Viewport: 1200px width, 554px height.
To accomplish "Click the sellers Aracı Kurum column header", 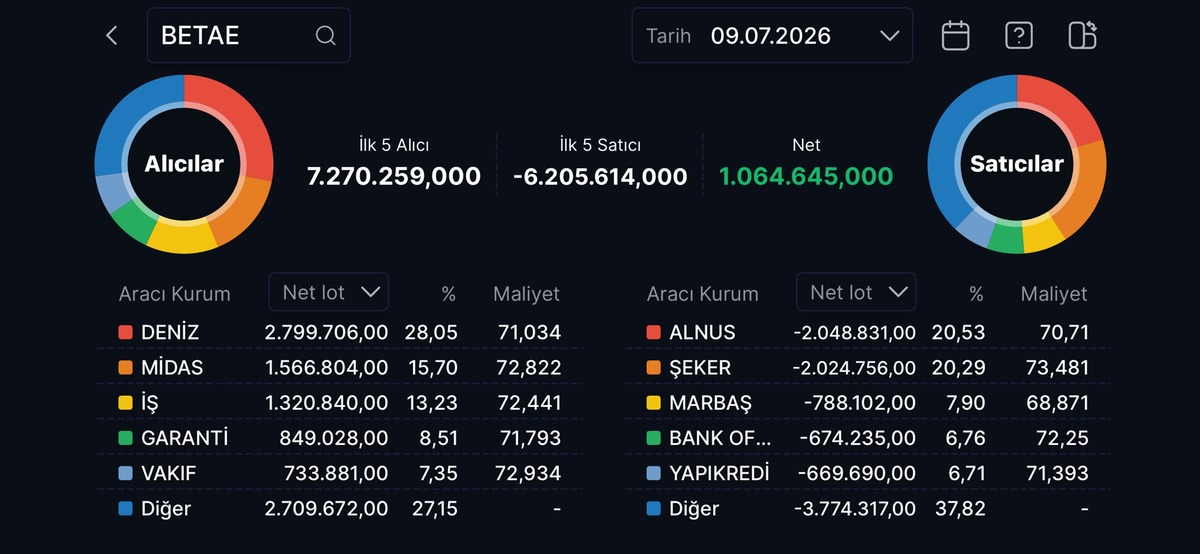I will 702,294.
